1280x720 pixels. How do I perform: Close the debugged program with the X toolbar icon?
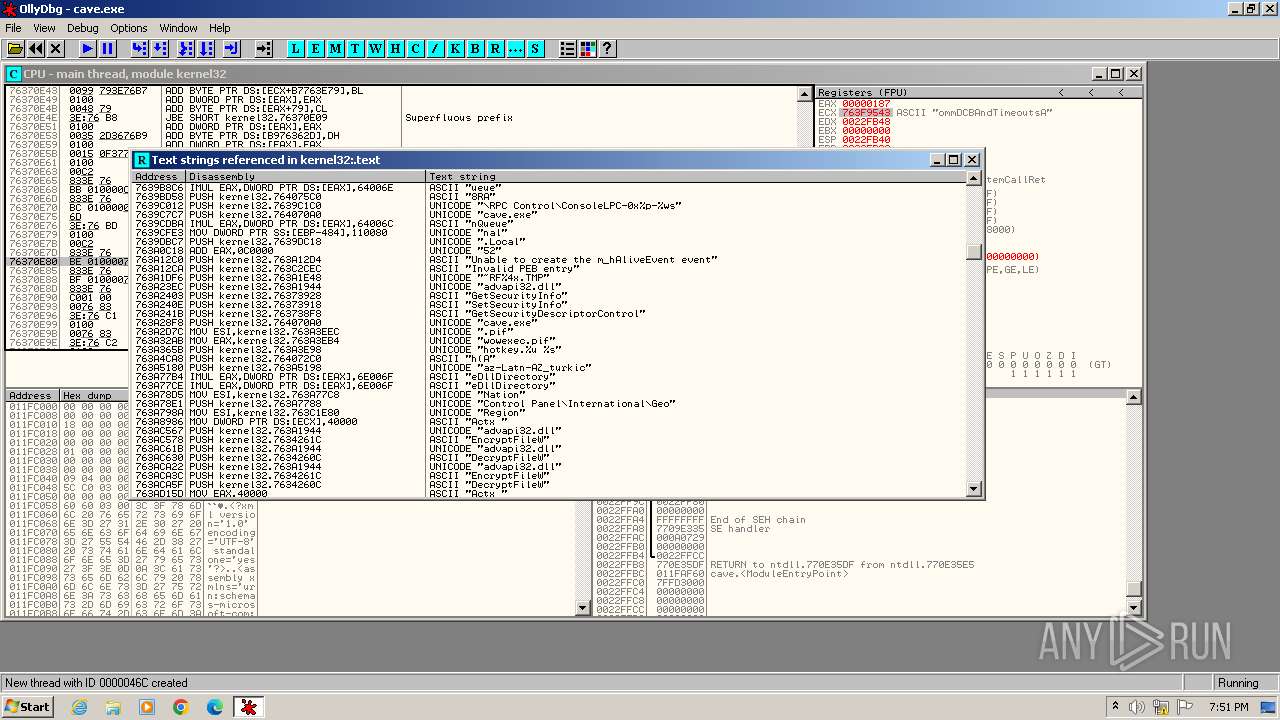(56, 48)
